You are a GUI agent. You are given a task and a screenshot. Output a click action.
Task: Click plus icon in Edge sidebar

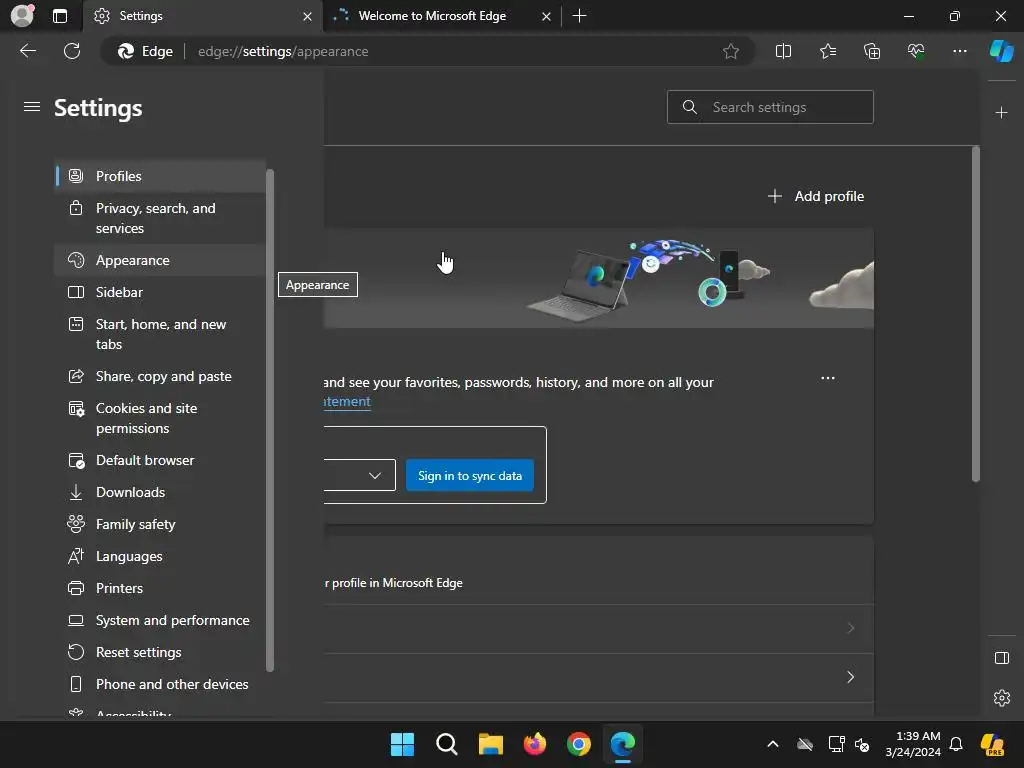1001,112
